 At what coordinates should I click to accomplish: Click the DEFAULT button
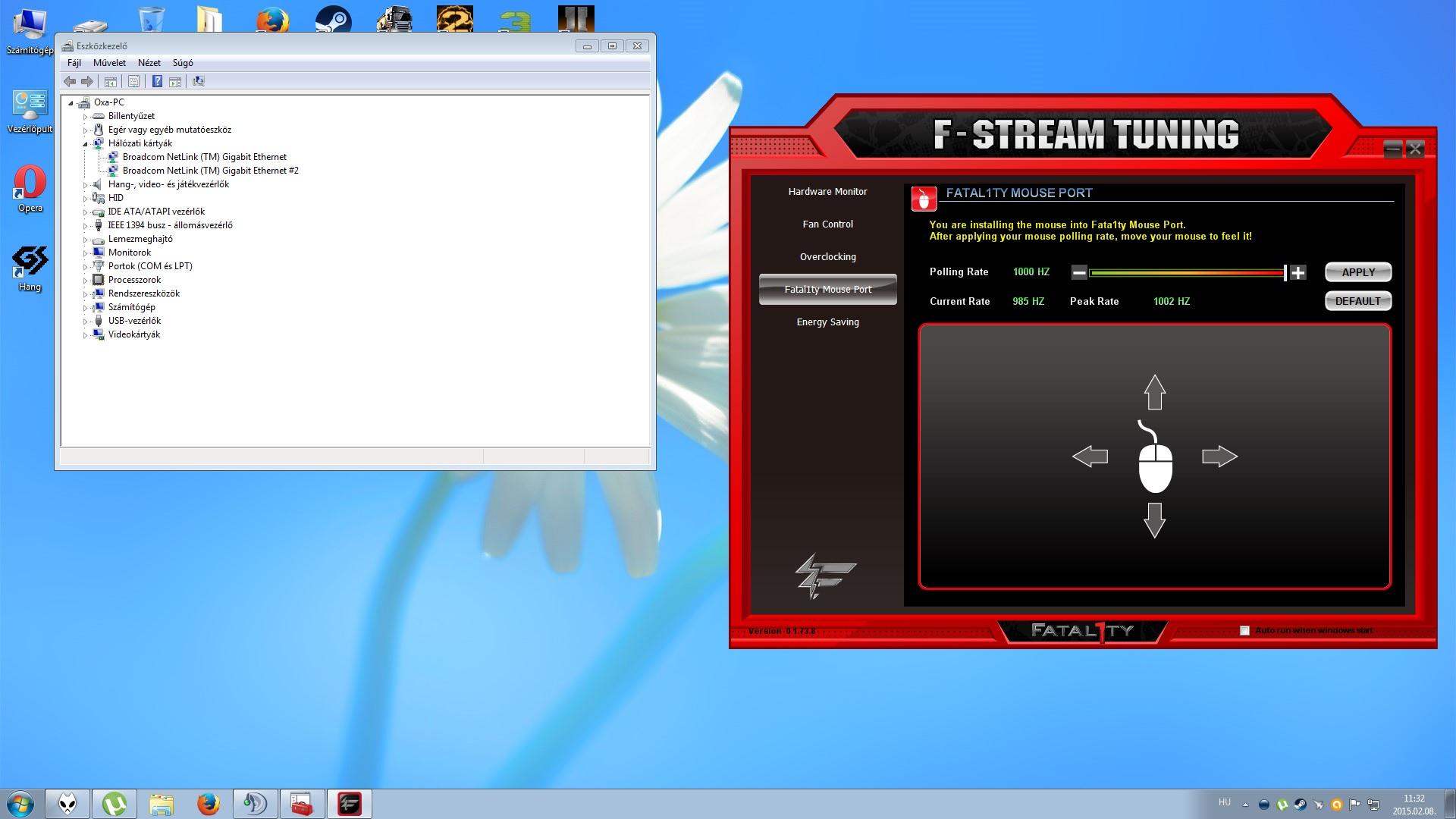[1358, 301]
